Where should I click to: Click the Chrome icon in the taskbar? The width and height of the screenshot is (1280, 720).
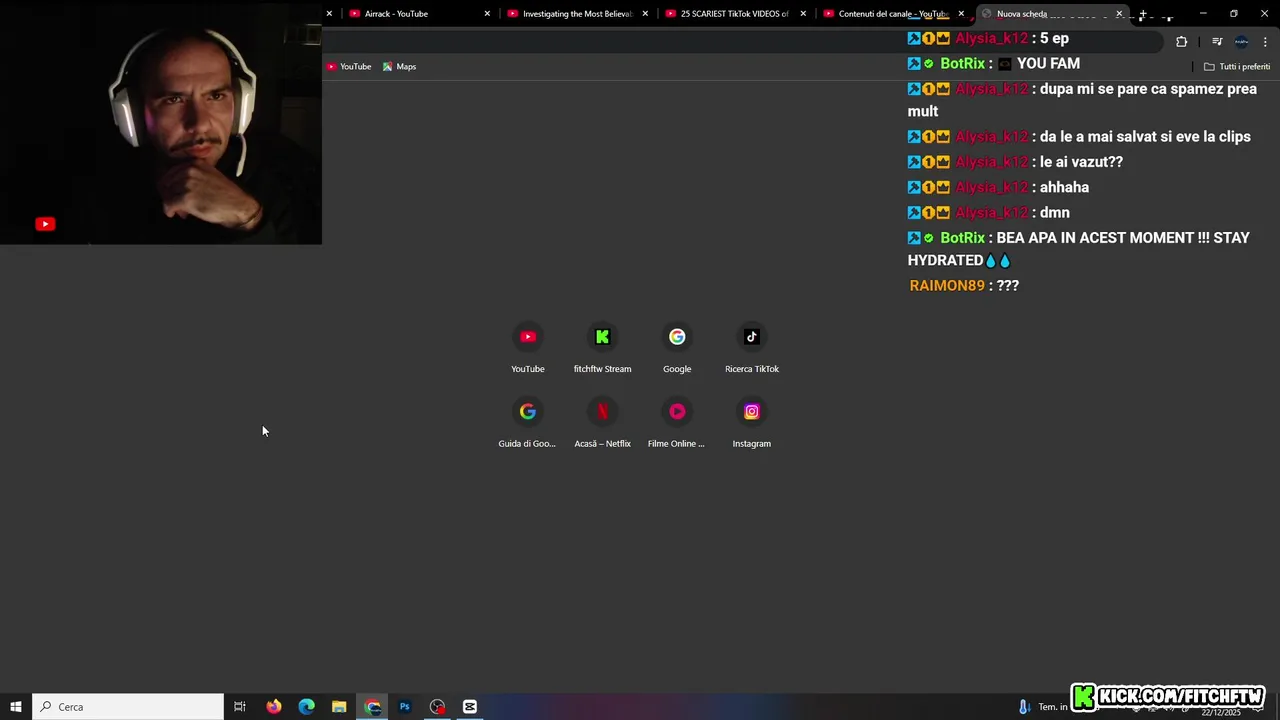click(x=373, y=707)
